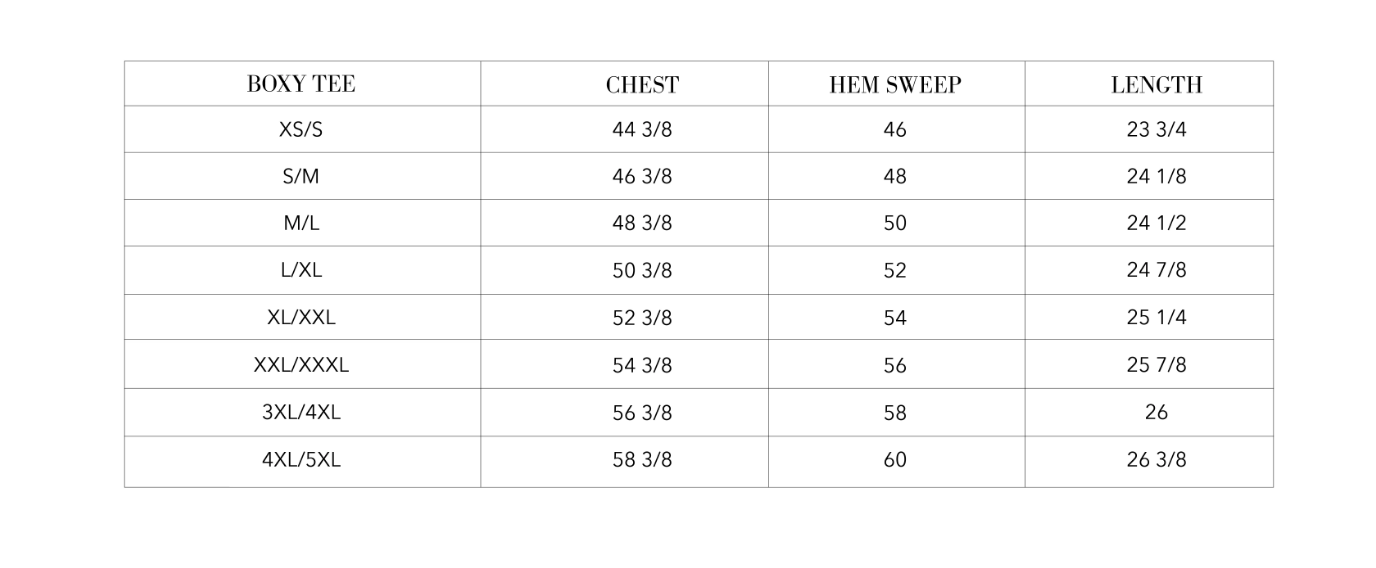
Task: Click the 24 1/2 length value
Action: tap(1156, 223)
